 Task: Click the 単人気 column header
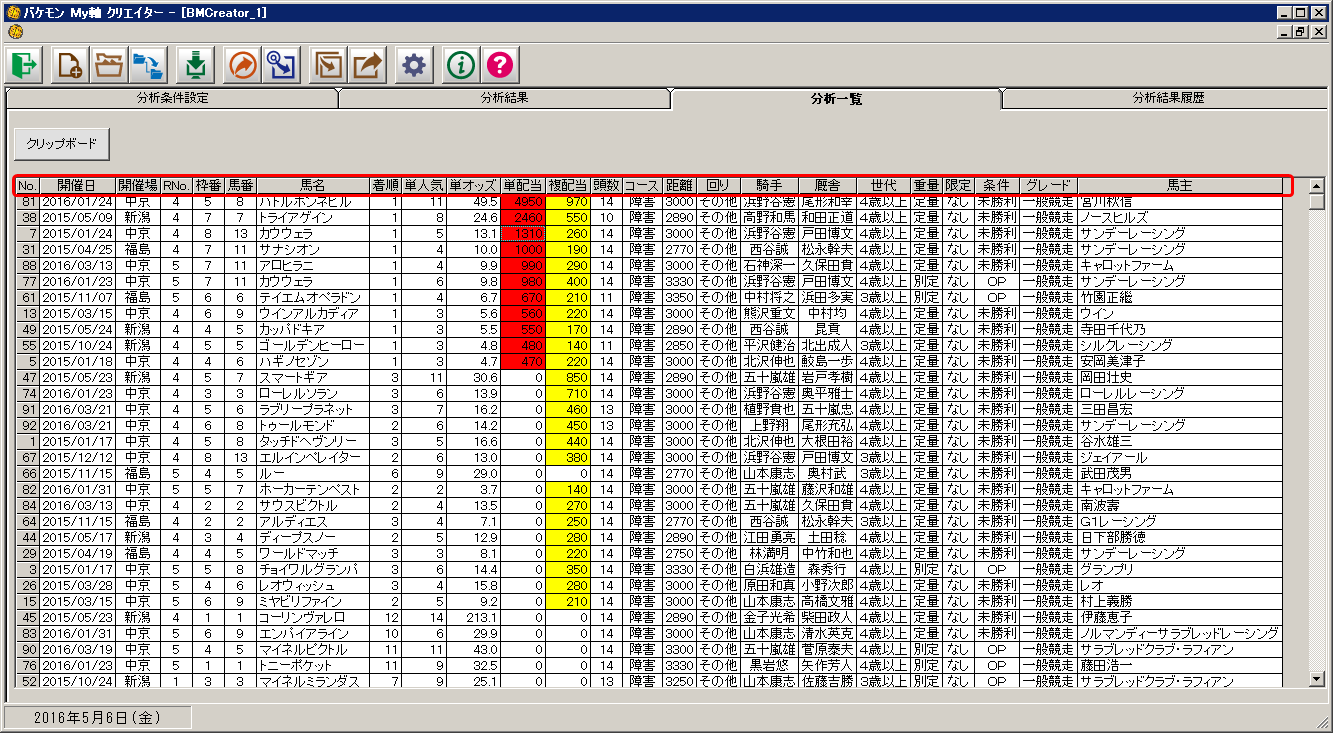pos(423,185)
